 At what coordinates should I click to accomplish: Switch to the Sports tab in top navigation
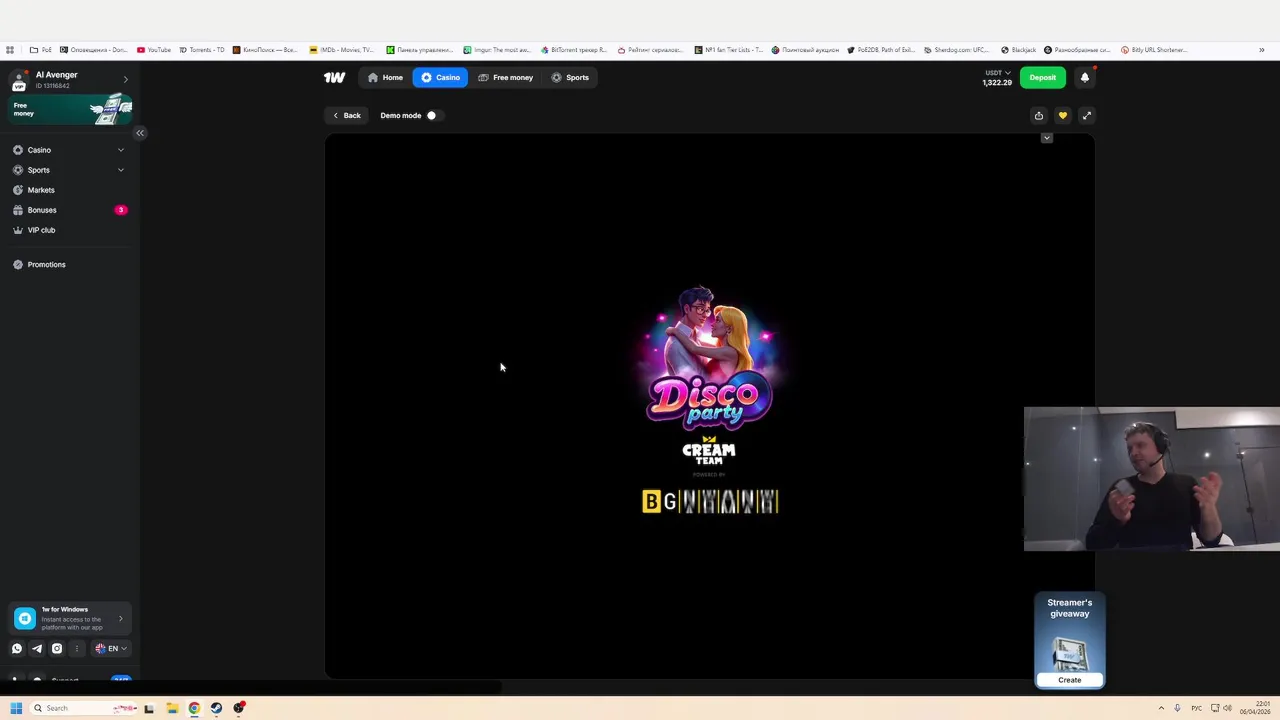point(570,77)
